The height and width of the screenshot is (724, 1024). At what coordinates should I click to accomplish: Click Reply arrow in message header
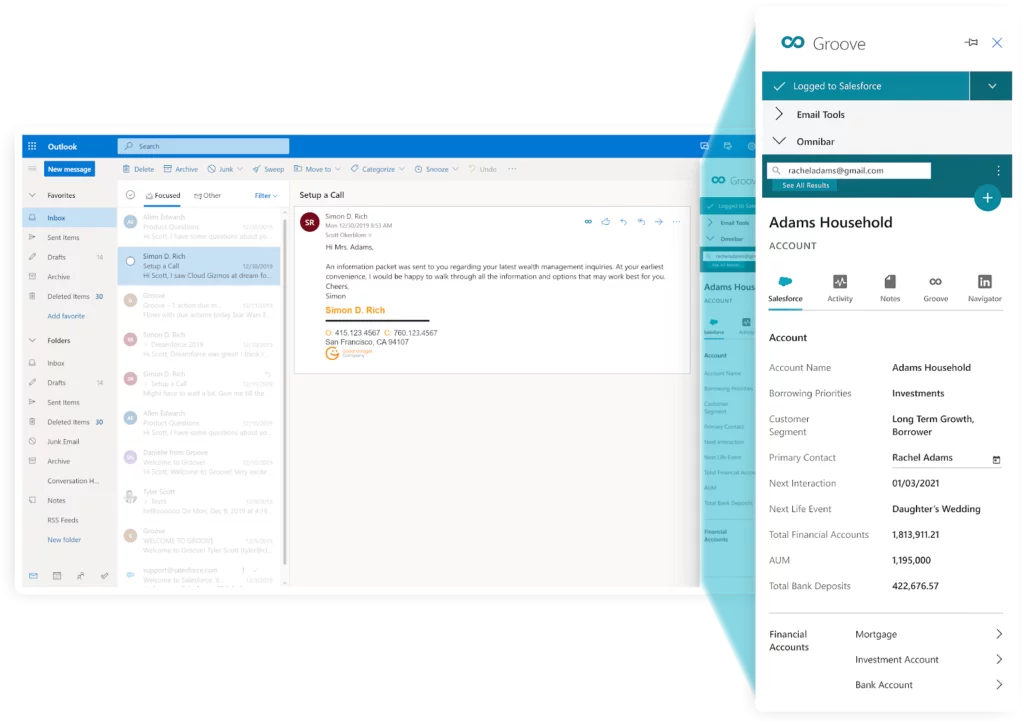(x=623, y=222)
